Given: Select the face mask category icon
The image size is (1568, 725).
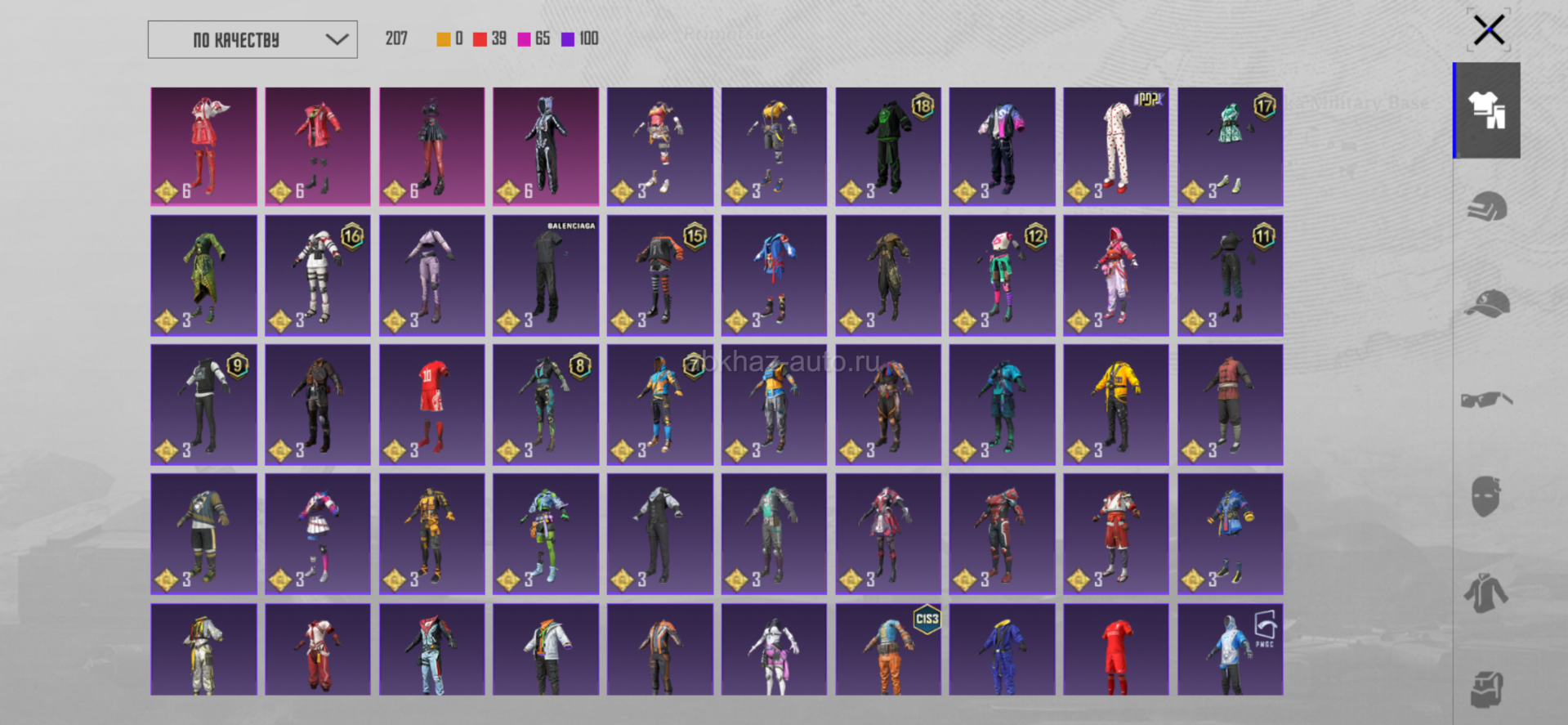Looking at the screenshot, I should [1486, 496].
